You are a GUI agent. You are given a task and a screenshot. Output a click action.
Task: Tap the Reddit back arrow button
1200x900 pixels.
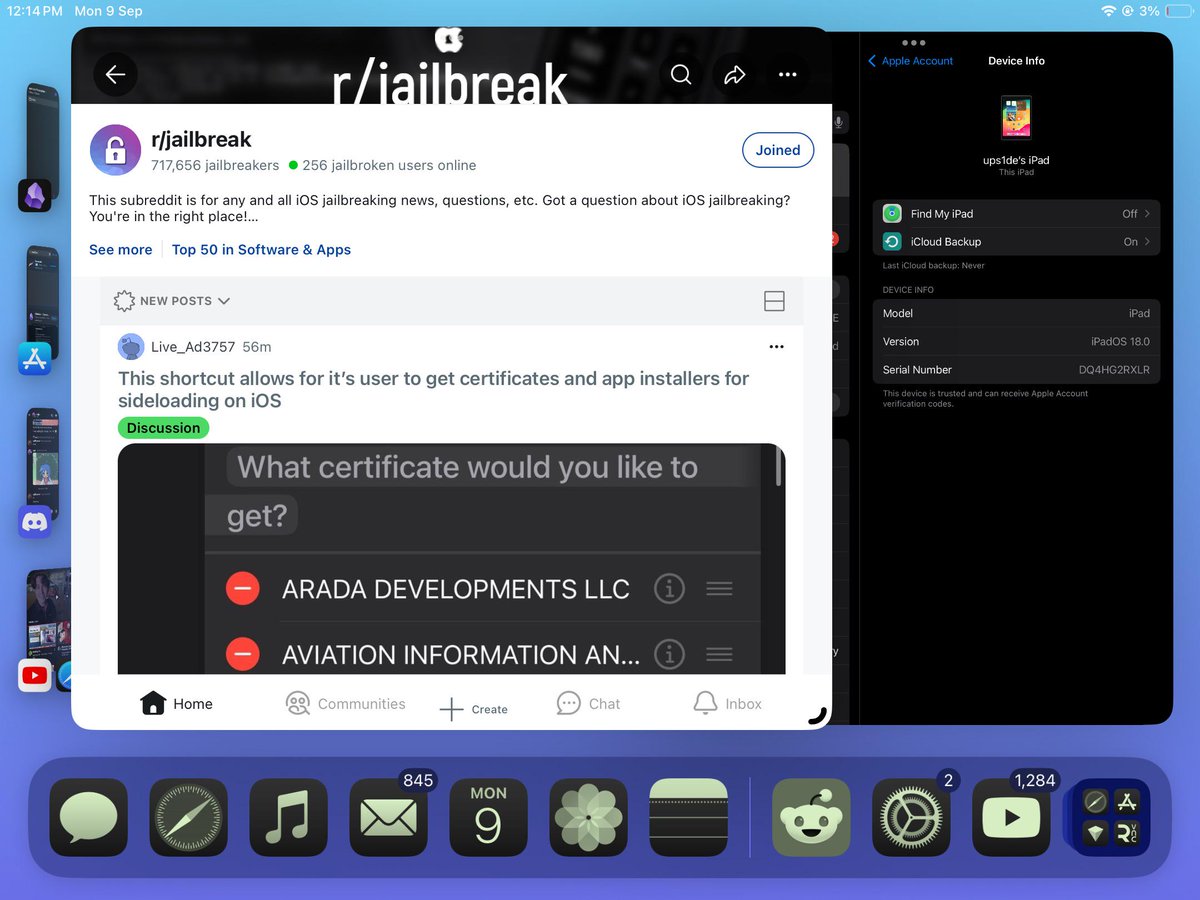[x=115, y=75]
